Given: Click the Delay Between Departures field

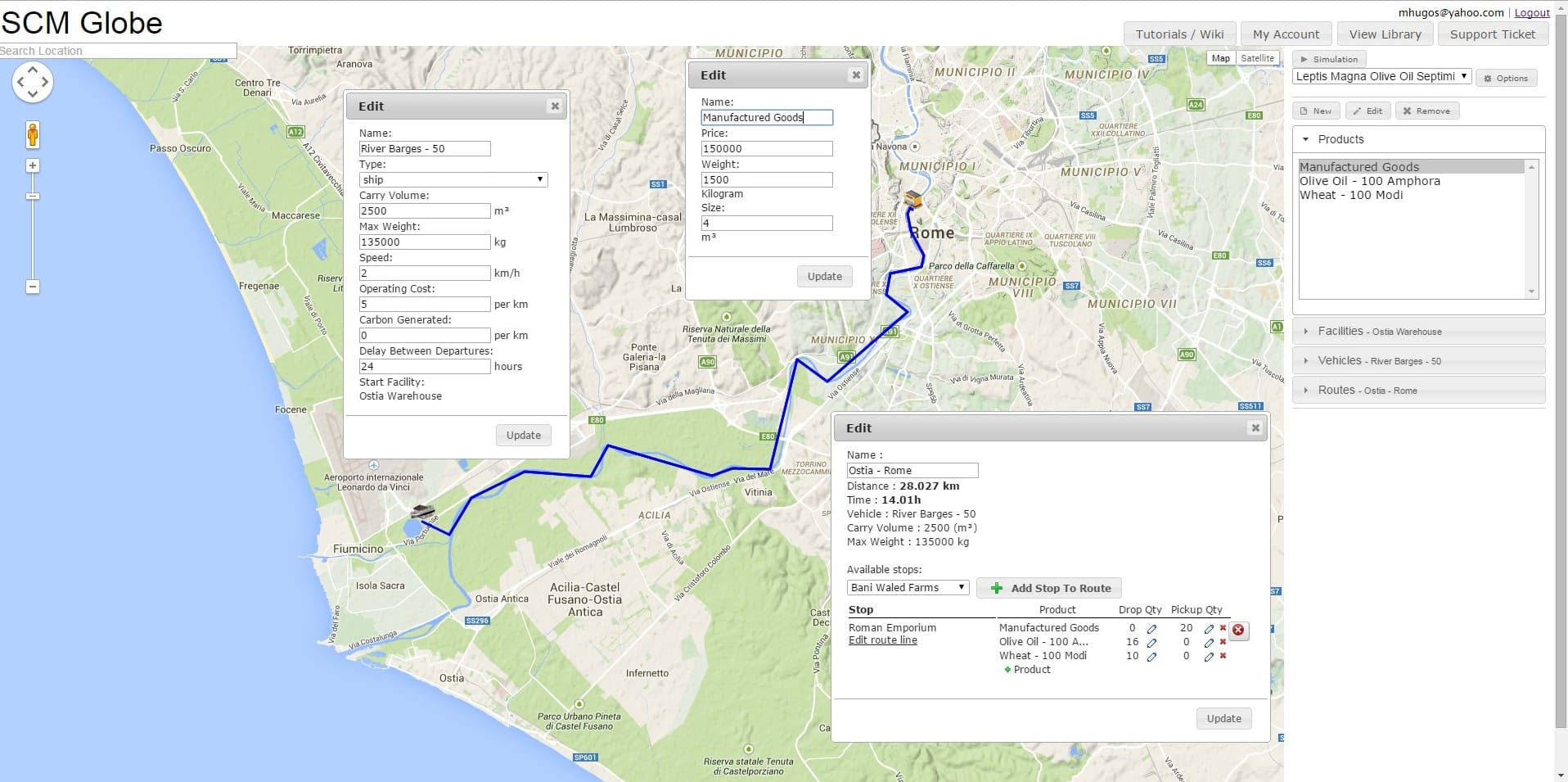Looking at the screenshot, I should 425,366.
